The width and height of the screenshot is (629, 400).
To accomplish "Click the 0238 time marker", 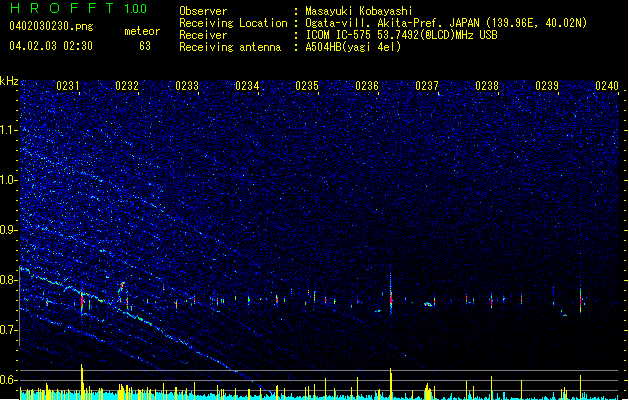I will [x=487, y=86].
